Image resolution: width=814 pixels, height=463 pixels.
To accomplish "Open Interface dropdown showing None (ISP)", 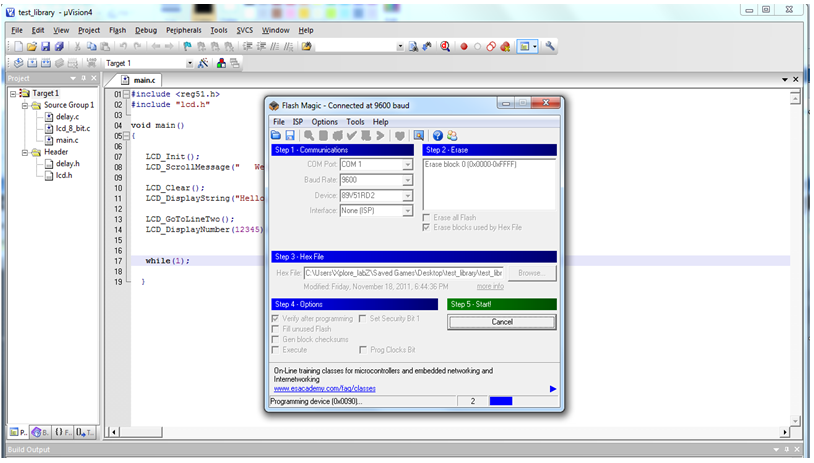I will point(408,211).
